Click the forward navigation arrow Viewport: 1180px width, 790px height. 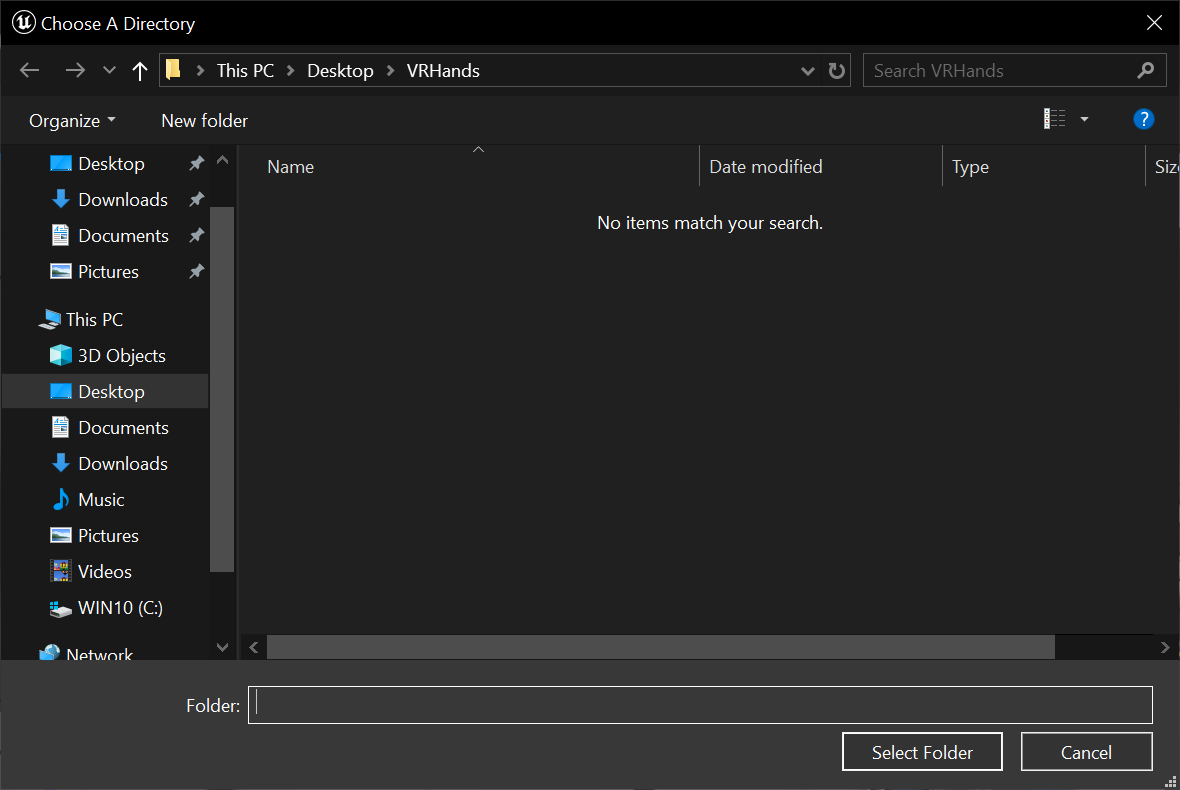click(x=75, y=70)
